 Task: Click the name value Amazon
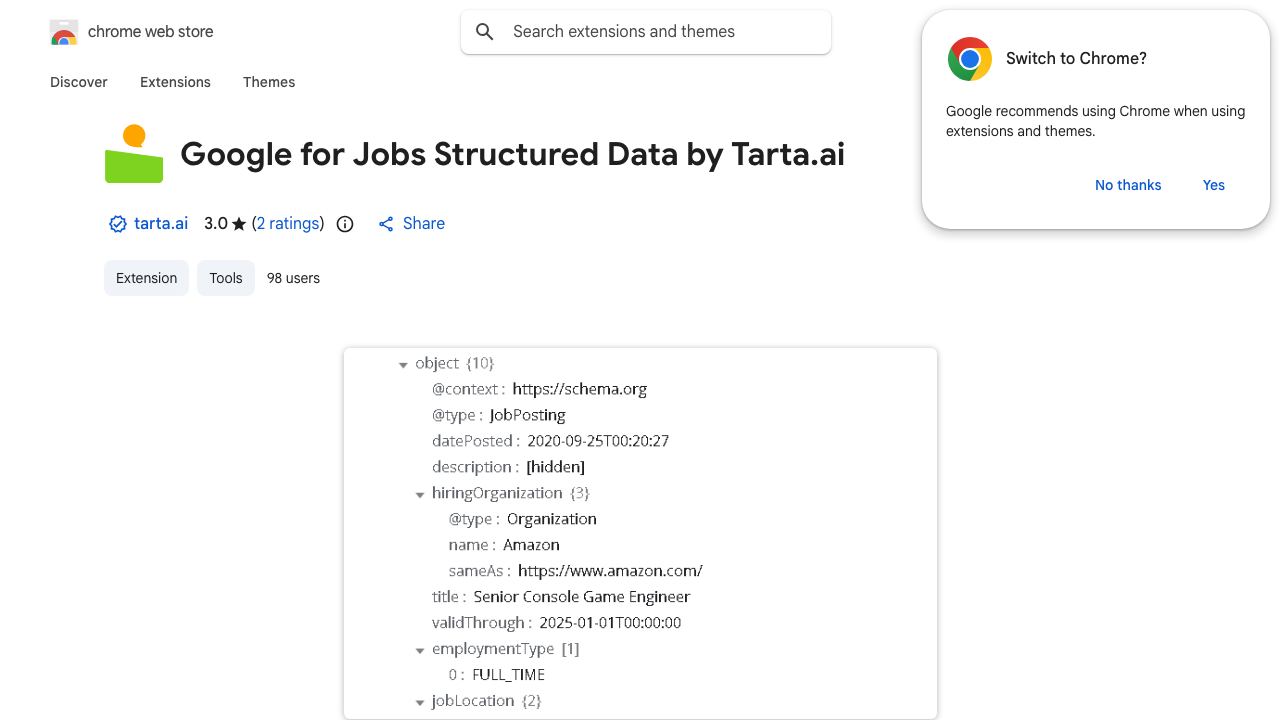531,545
